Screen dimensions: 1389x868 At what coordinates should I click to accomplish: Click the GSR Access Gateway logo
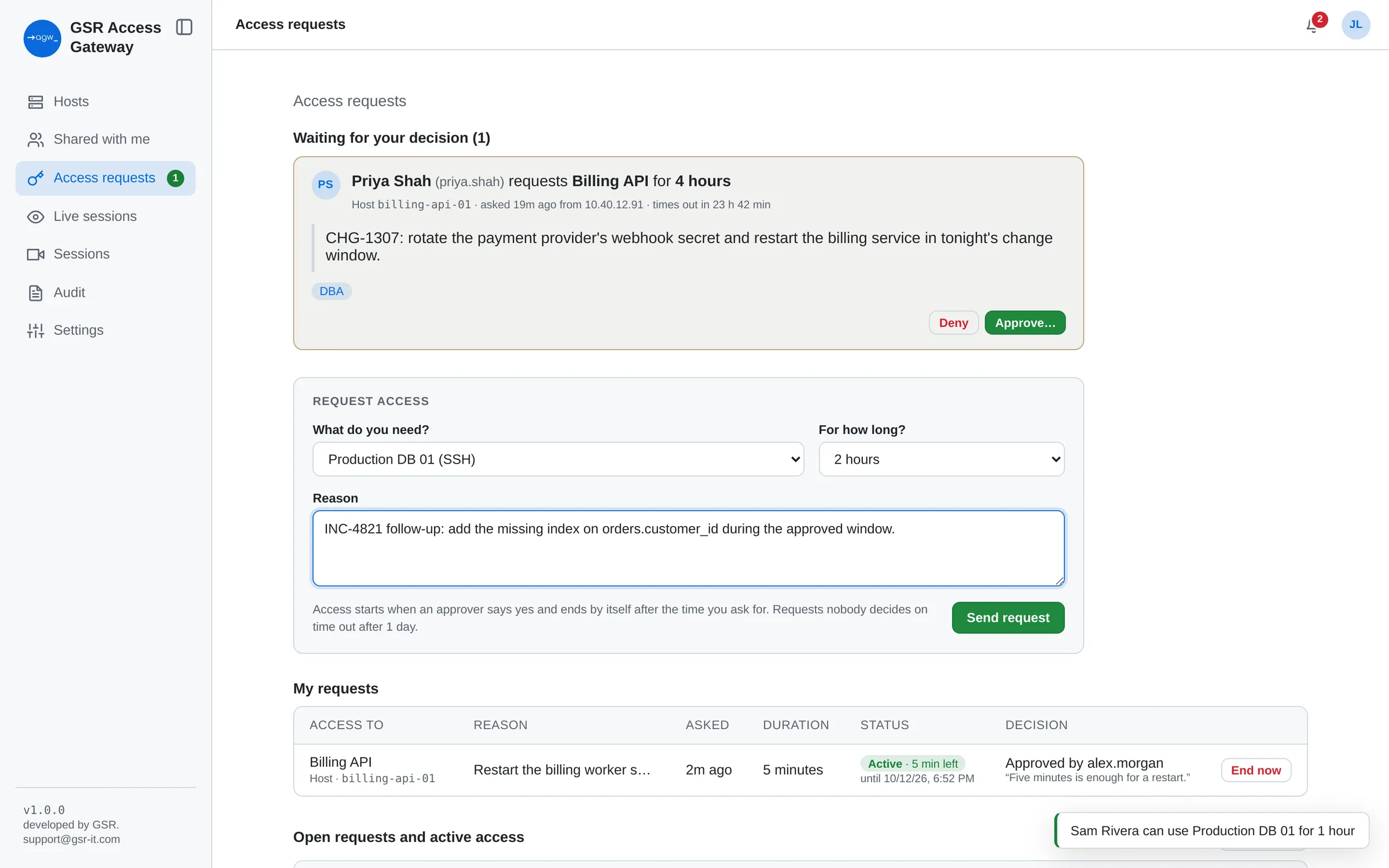tap(42, 38)
